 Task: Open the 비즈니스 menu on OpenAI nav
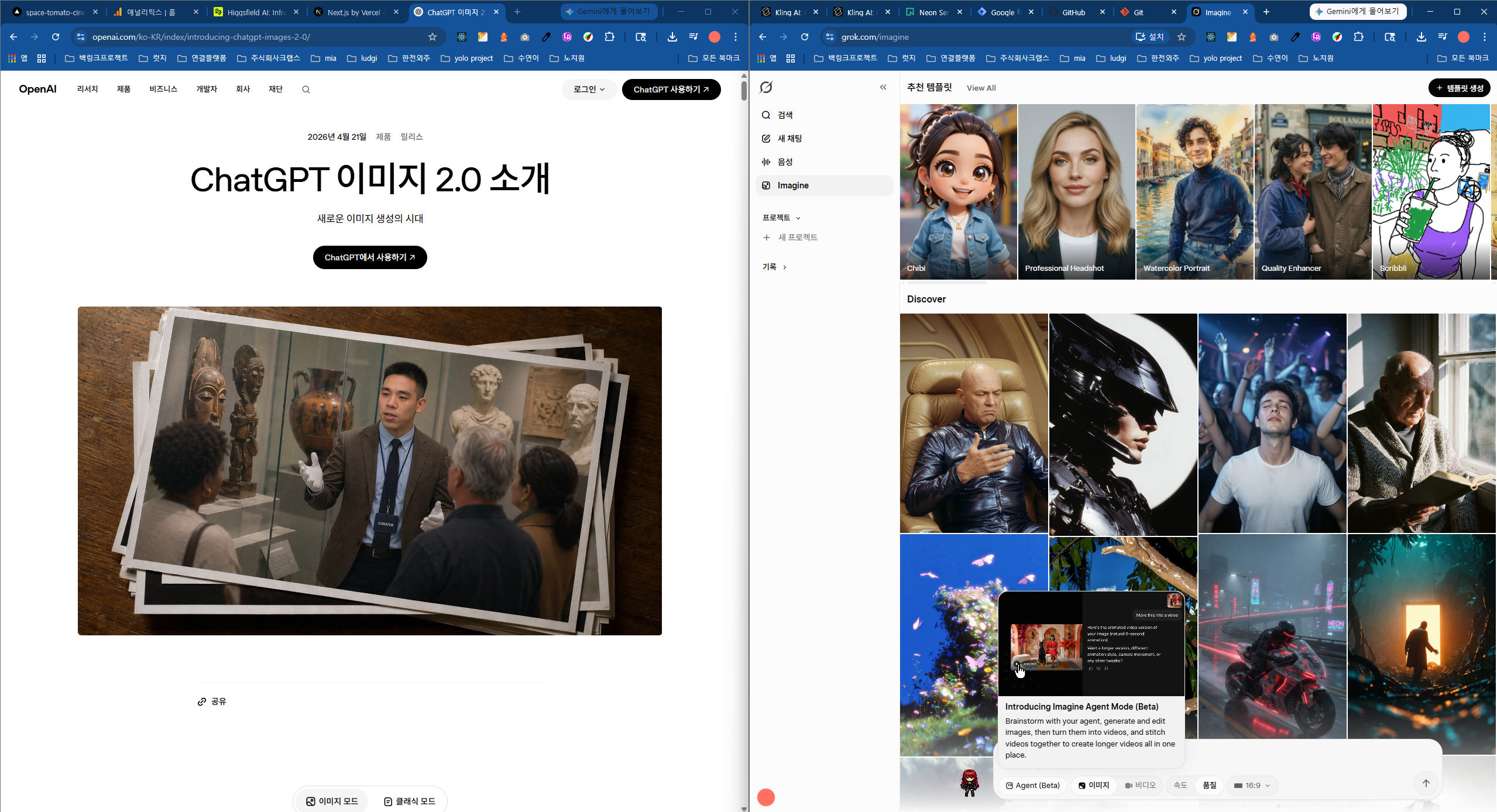(163, 89)
